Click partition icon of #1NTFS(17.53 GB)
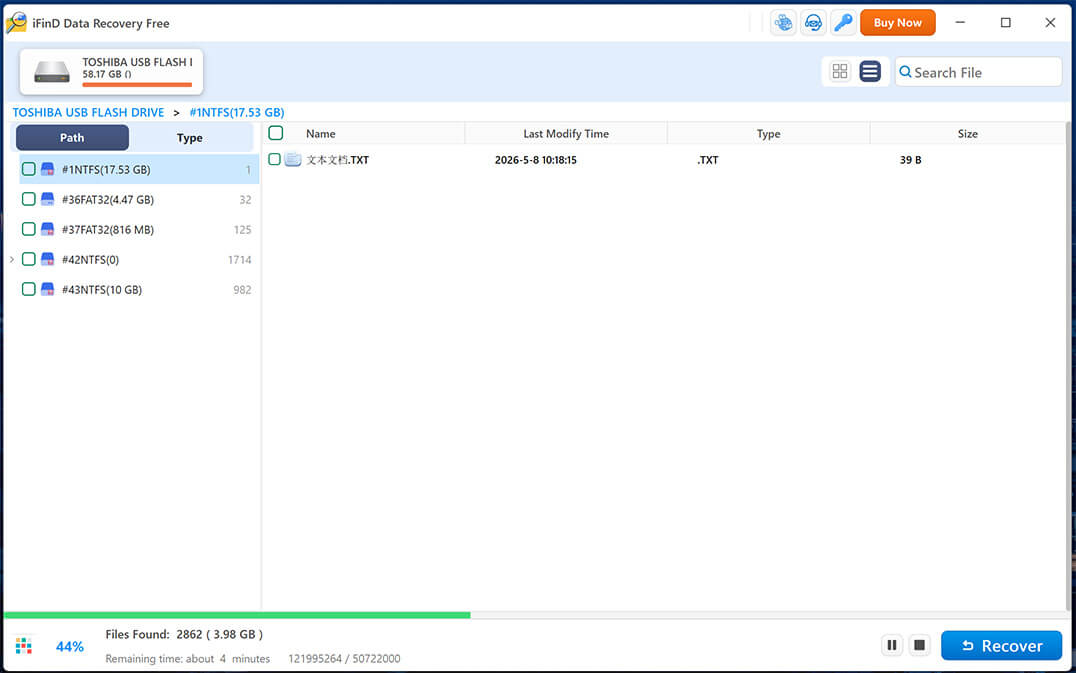The width and height of the screenshot is (1076, 673). click(47, 169)
